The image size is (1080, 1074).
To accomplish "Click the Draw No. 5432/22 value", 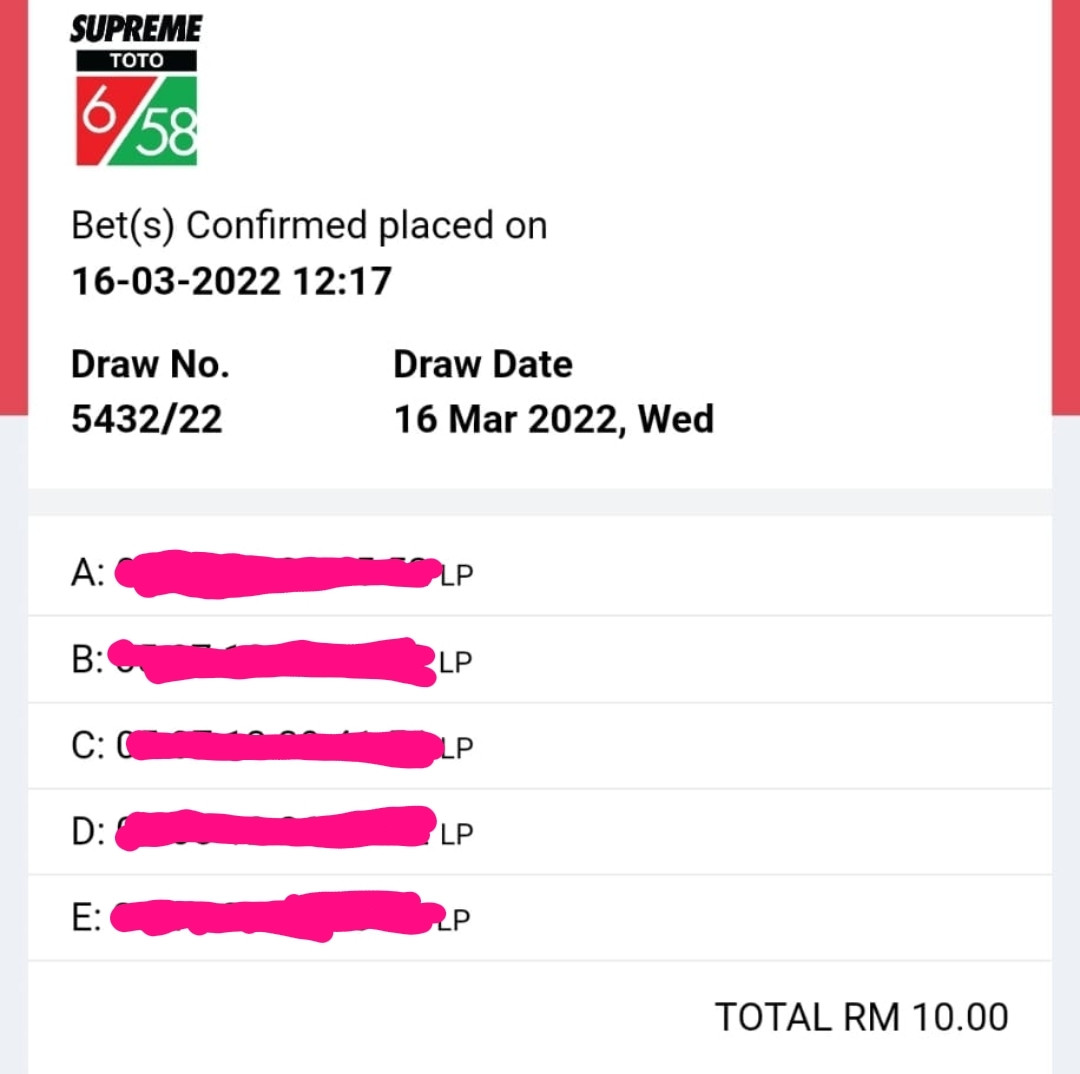I will tap(147, 419).
